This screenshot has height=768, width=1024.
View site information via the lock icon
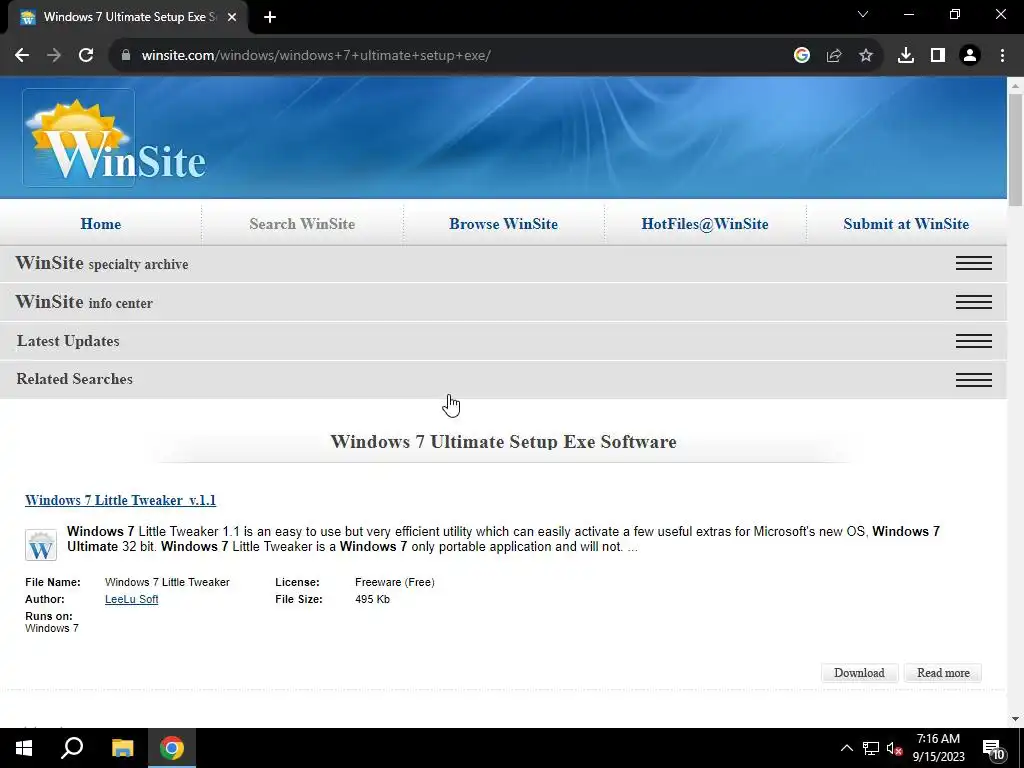coord(126,56)
